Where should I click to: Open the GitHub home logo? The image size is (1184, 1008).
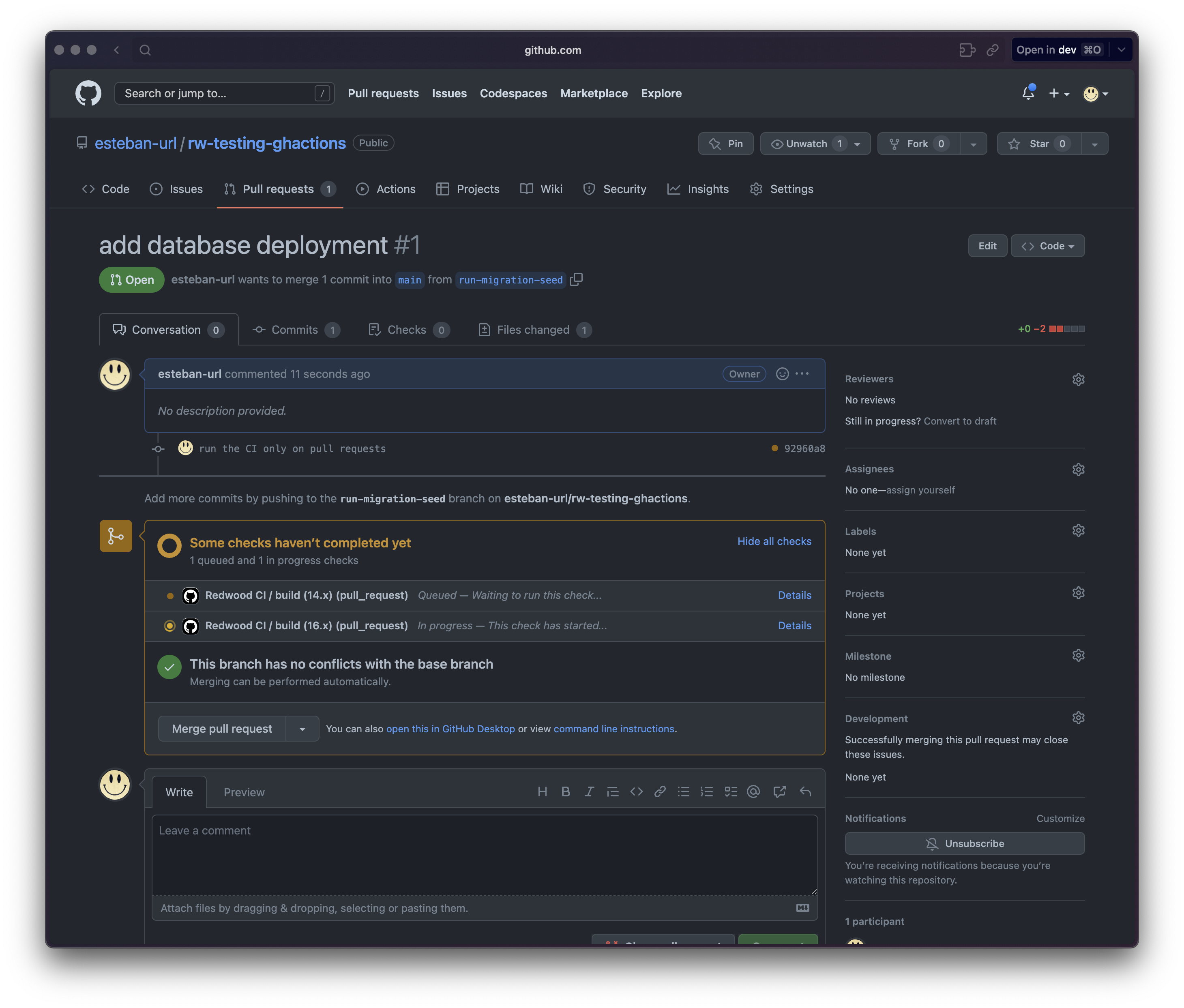[88, 93]
